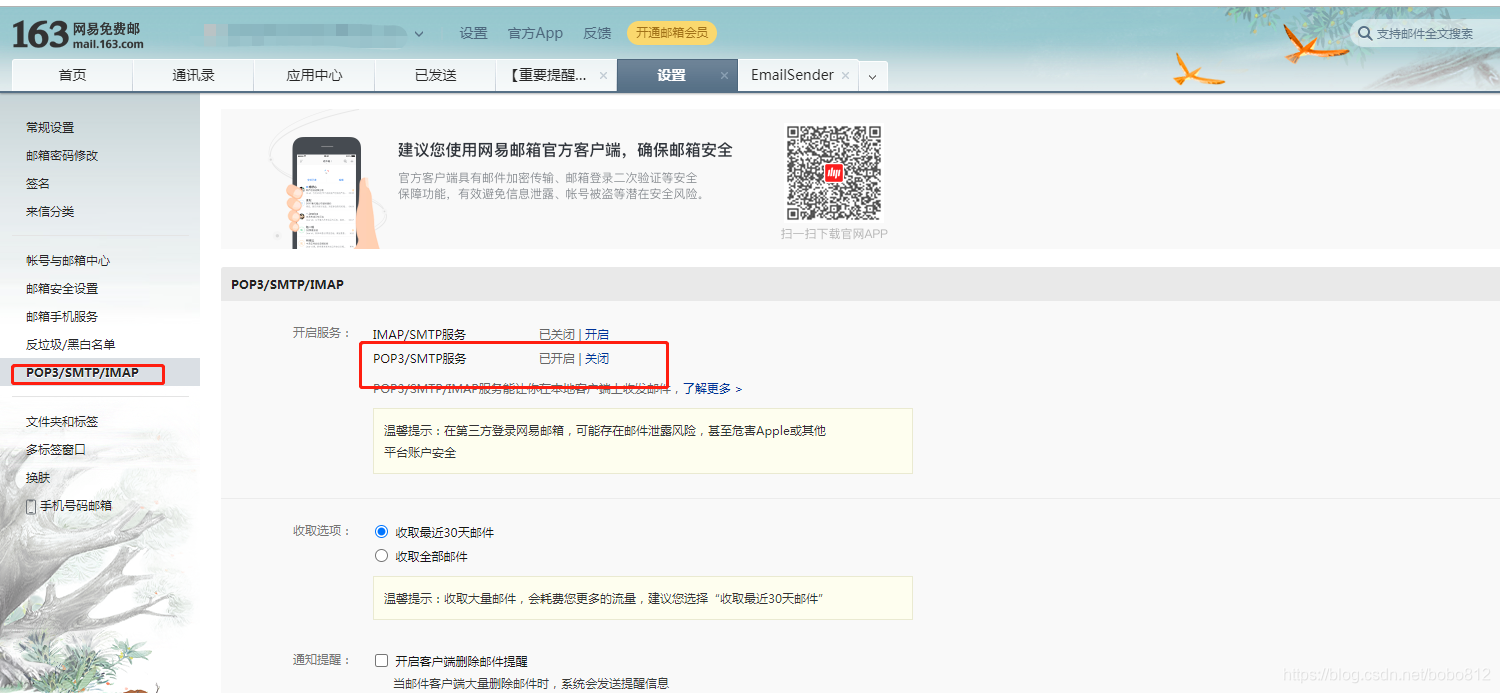Open 文件夹和标签 in the sidebar
This screenshot has height=693, width=1500.
62,421
